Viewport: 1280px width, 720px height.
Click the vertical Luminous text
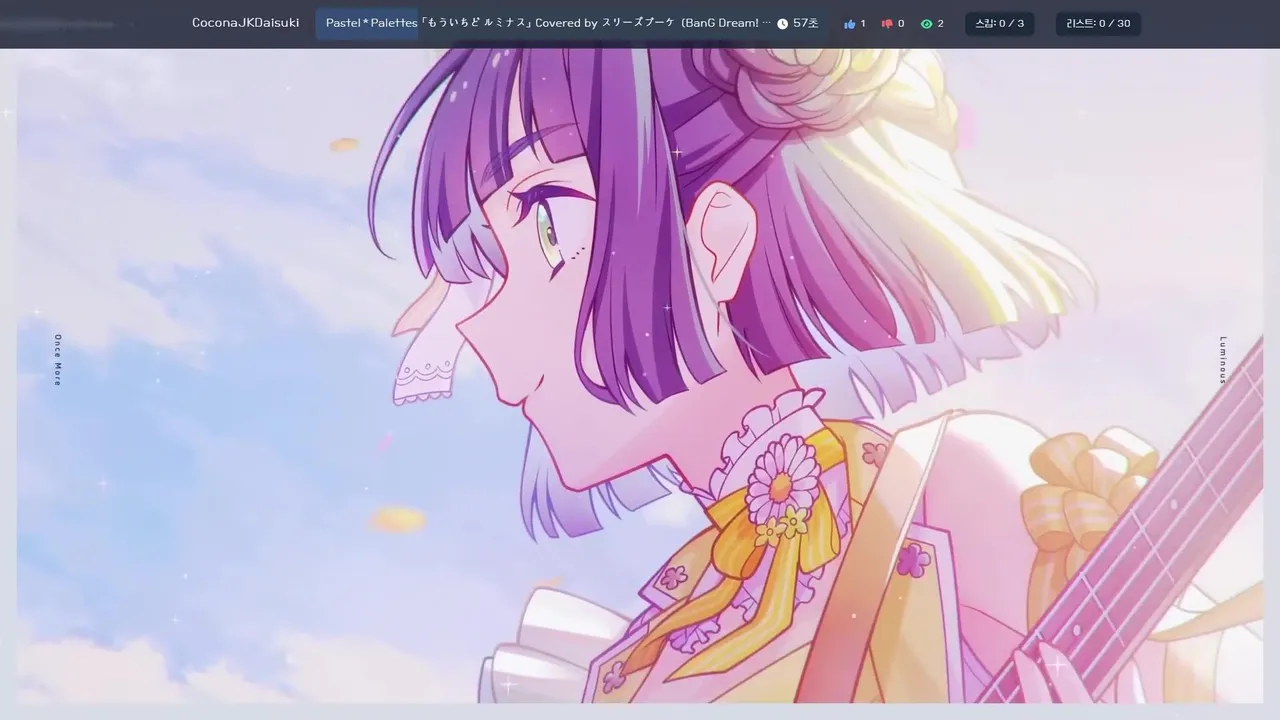click(1222, 360)
